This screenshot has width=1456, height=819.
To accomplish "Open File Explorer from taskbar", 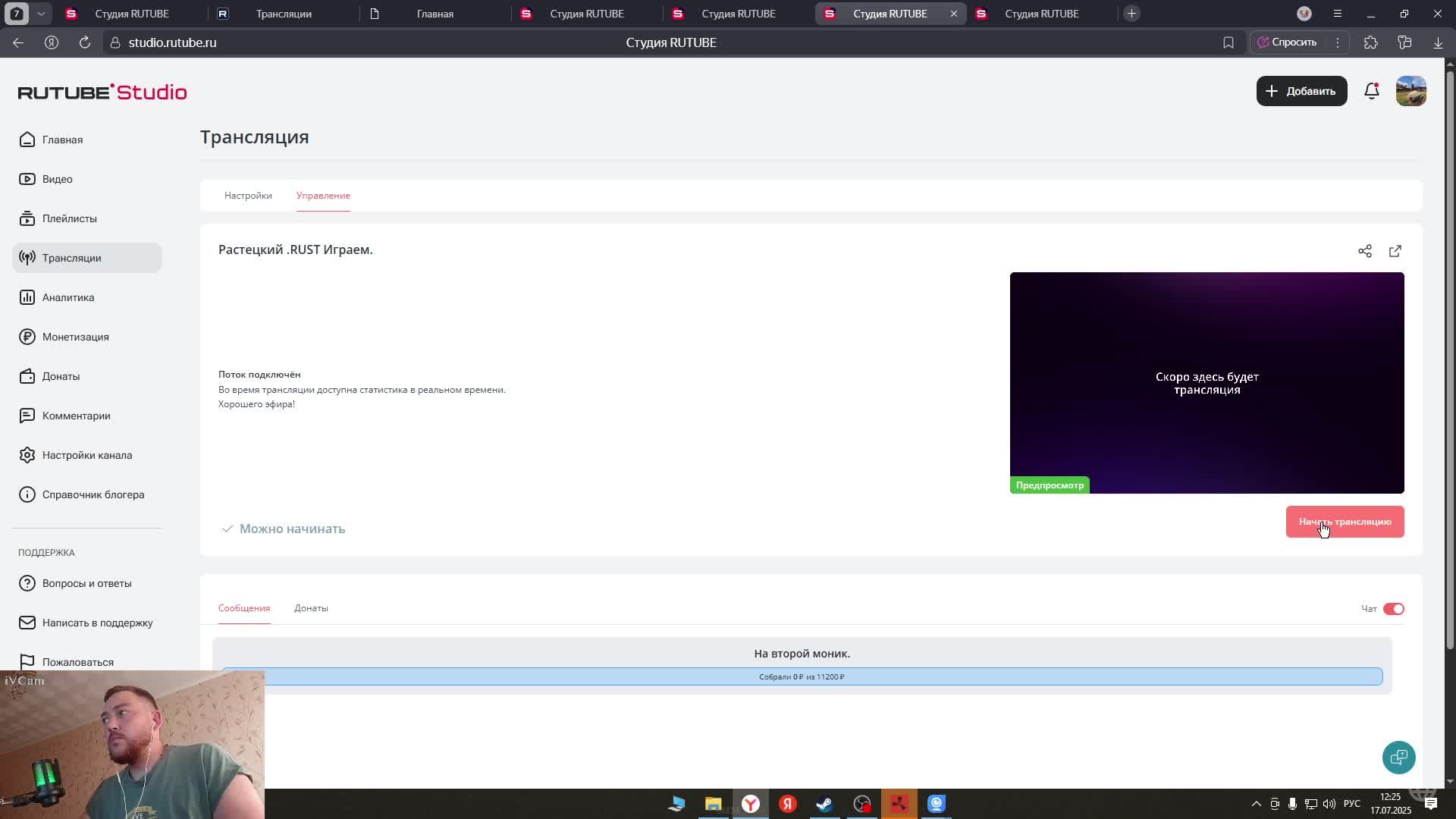I will click(713, 804).
